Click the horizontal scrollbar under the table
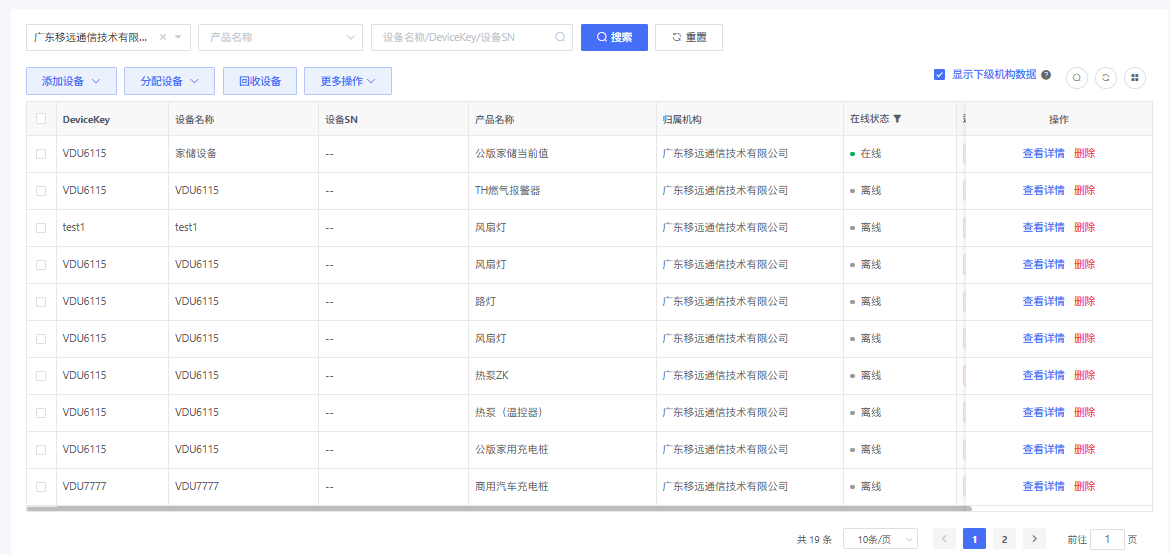1170x554 pixels. click(x=498, y=509)
